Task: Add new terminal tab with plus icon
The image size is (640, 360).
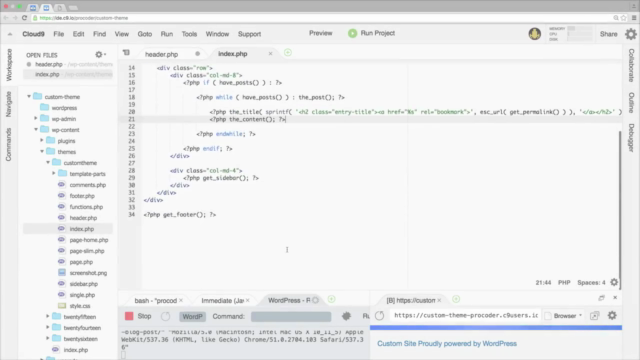Action: (x=331, y=300)
